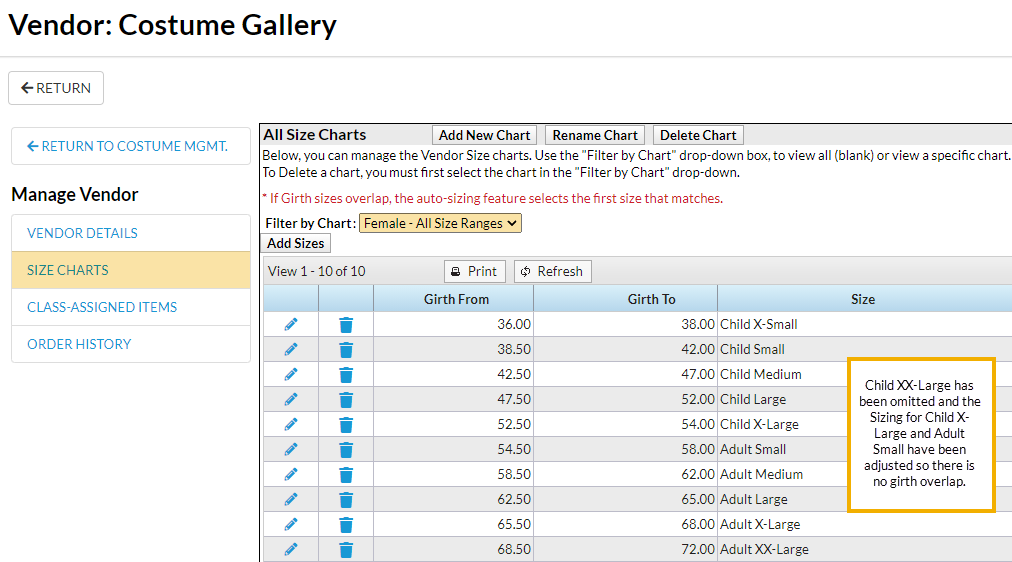The height and width of the screenshot is (562, 1012).
Task: Edit the Adult XX-Large size row
Action: (291, 549)
